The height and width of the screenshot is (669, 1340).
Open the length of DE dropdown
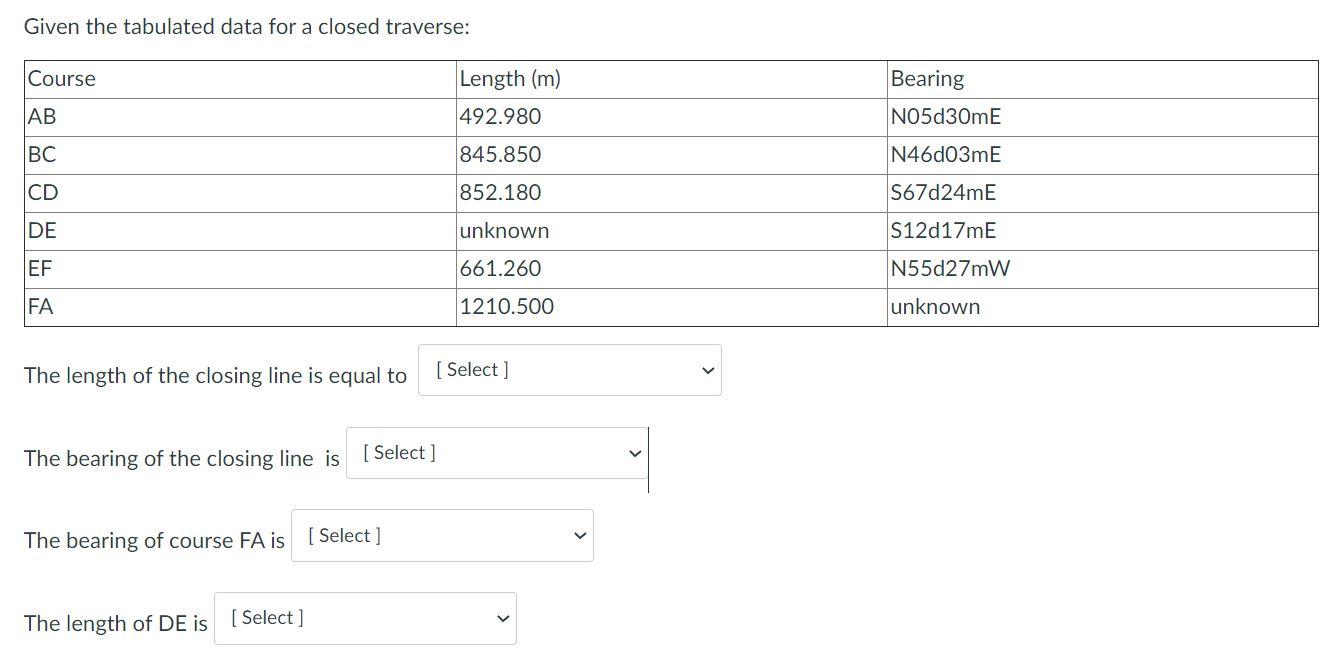point(365,618)
